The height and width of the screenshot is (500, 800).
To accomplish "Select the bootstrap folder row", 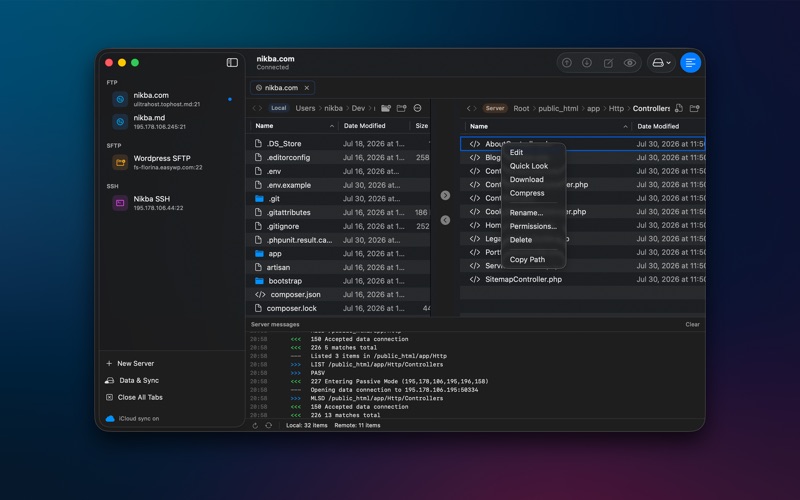I will [x=340, y=281].
